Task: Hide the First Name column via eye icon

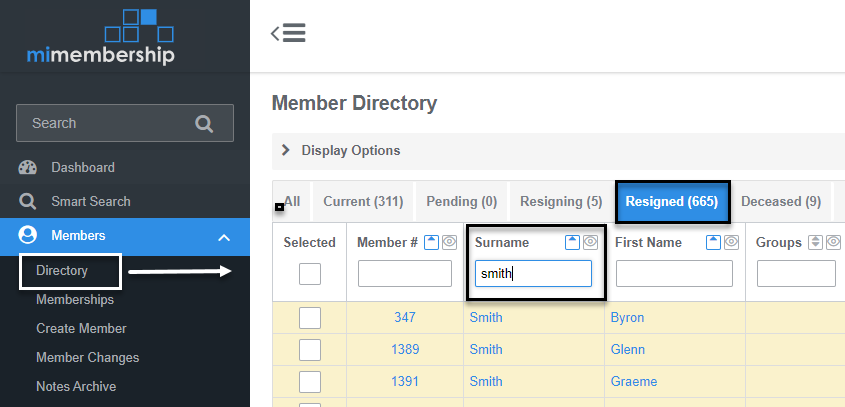Action: (731, 243)
